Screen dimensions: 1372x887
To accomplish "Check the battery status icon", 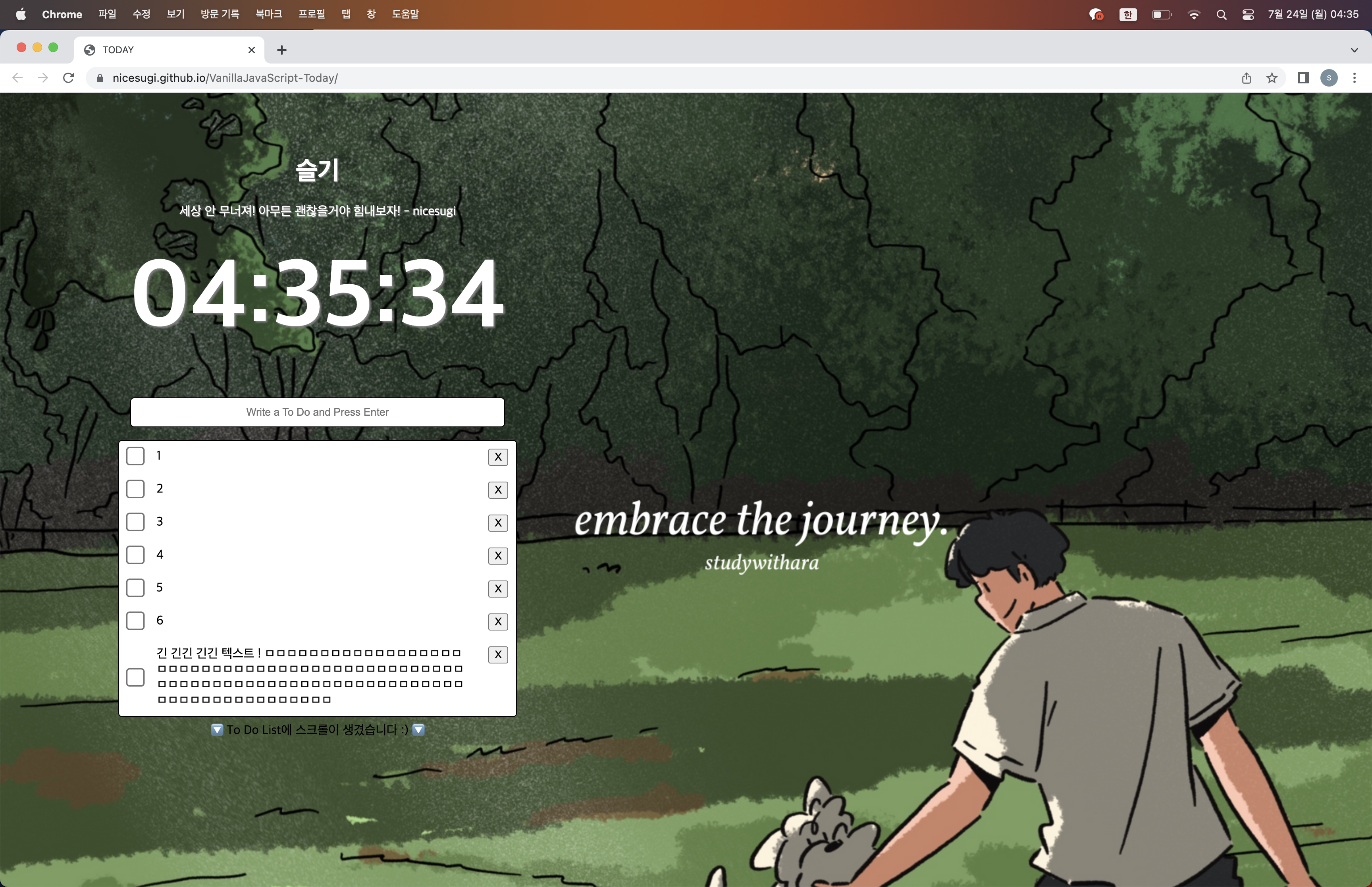I will coord(1161,15).
